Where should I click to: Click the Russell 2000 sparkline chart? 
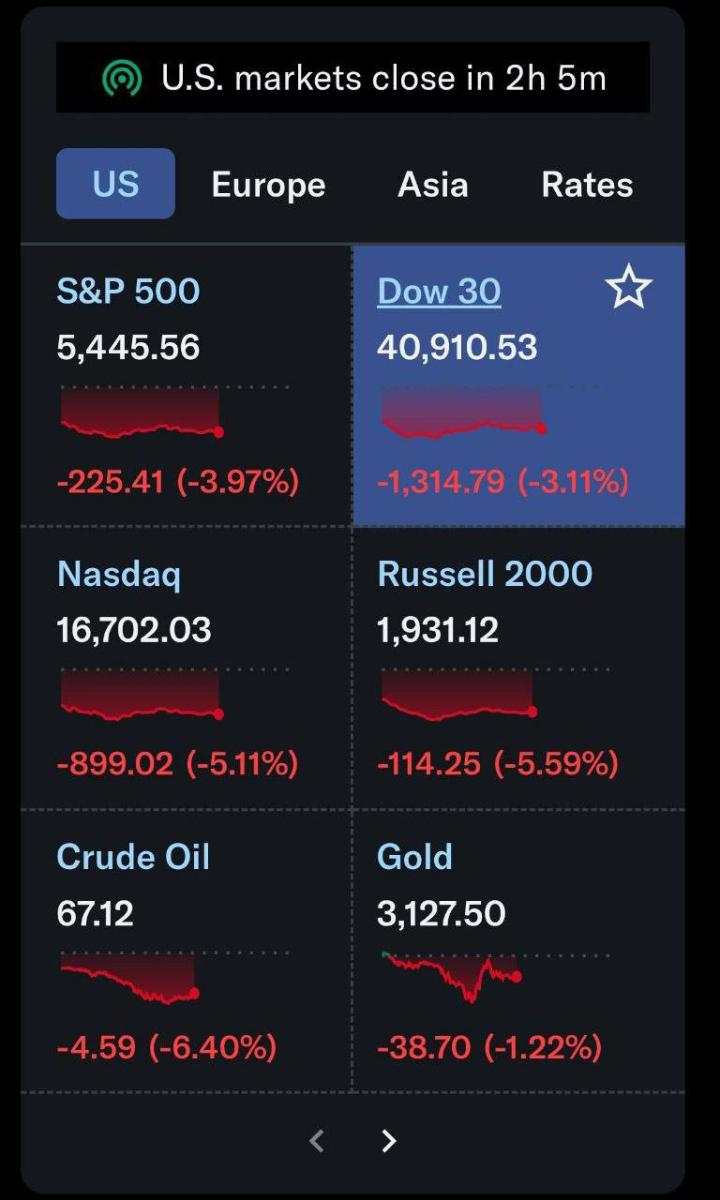(458, 696)
